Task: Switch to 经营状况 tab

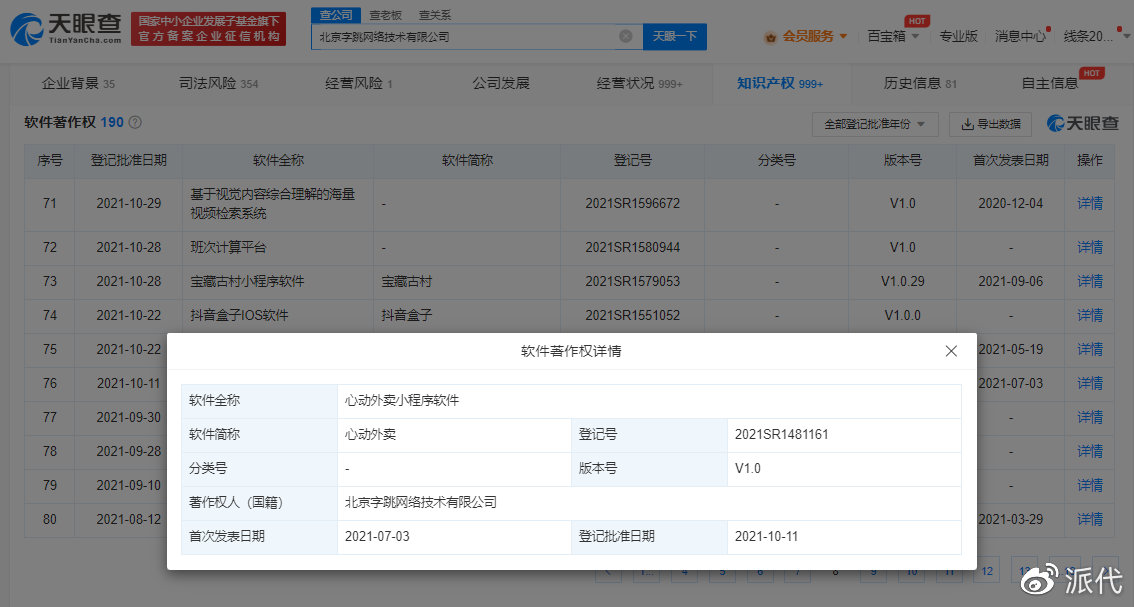Action: pyautogui.click(x=639, y=83)
